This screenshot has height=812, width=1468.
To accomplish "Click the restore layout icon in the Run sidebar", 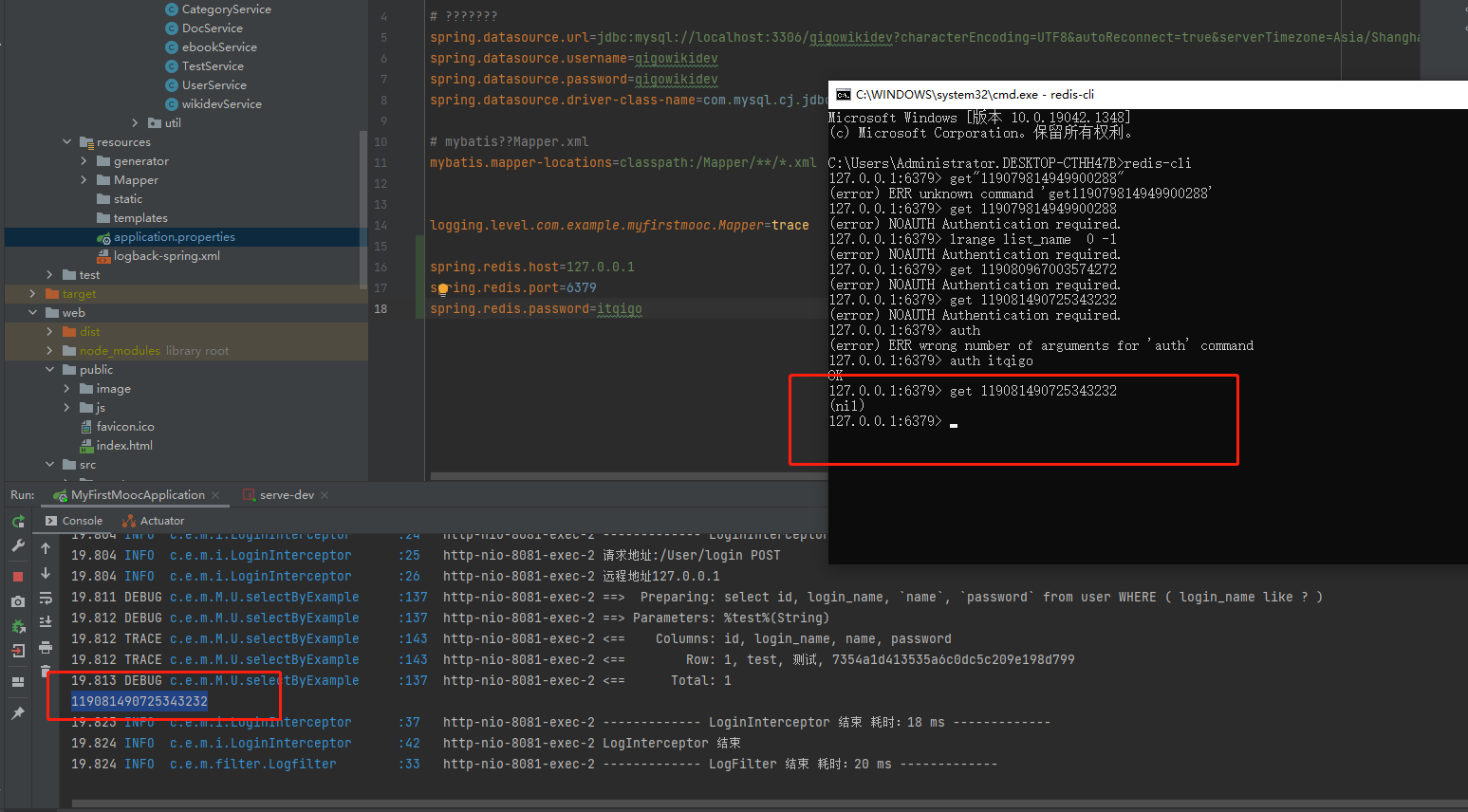I will click(x=18, y=681).
